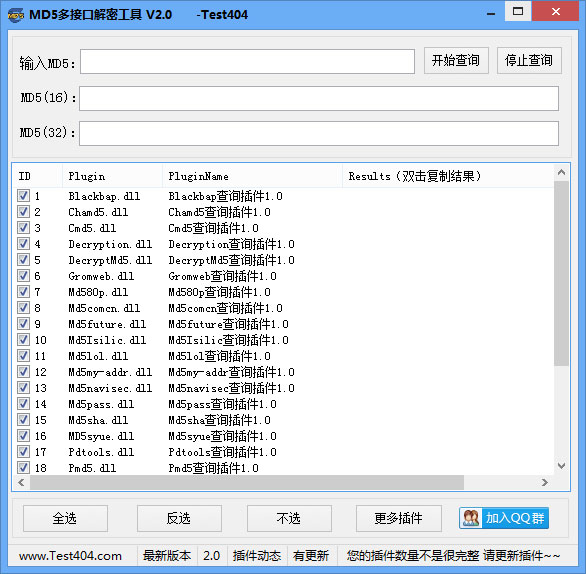Disable the Pdtools.dll plugin checkbox
The image size is (586, 574).
pos(23,451)
